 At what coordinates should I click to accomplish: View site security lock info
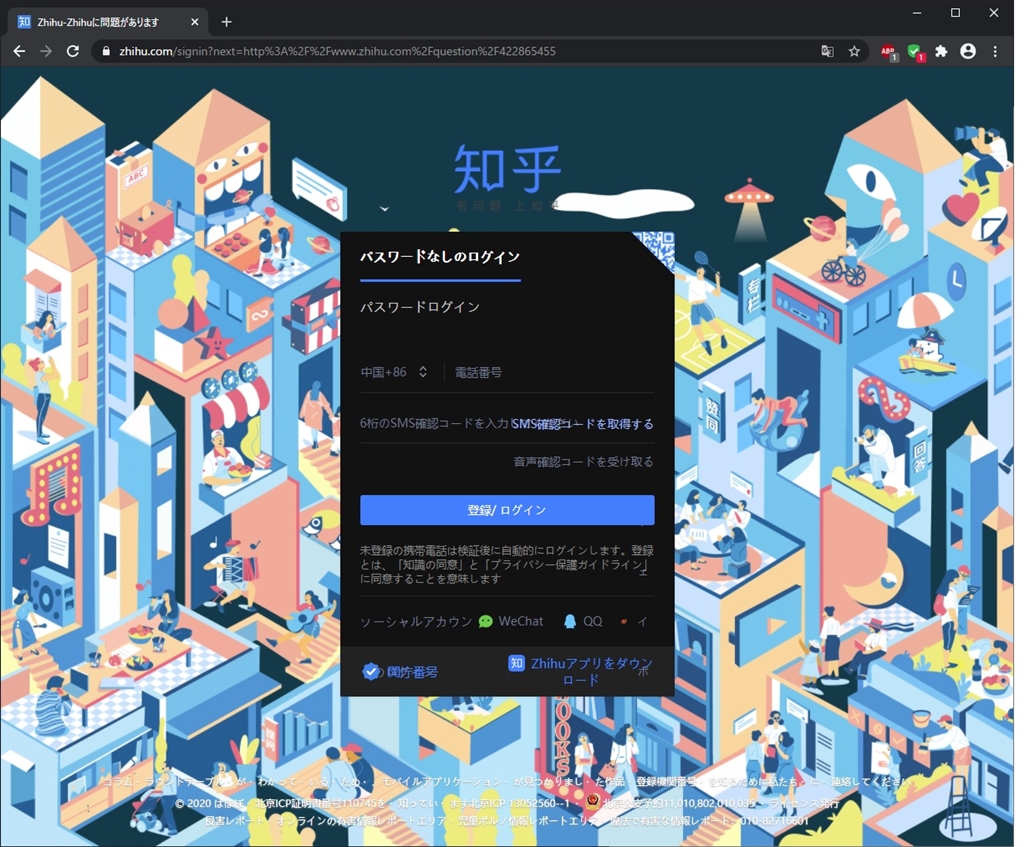tap(106, 51)
